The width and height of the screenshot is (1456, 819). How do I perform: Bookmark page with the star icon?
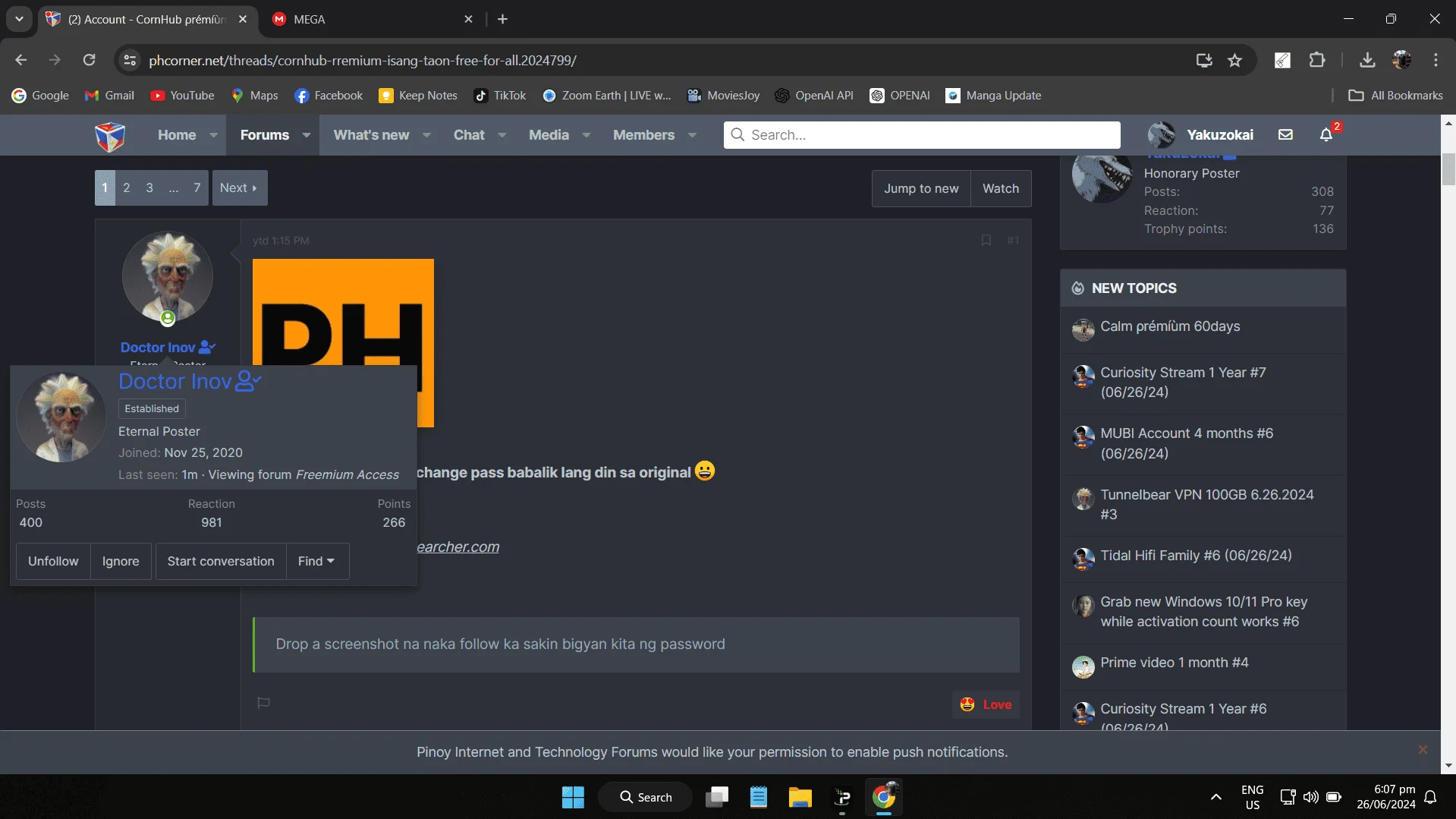point(1235,60)
